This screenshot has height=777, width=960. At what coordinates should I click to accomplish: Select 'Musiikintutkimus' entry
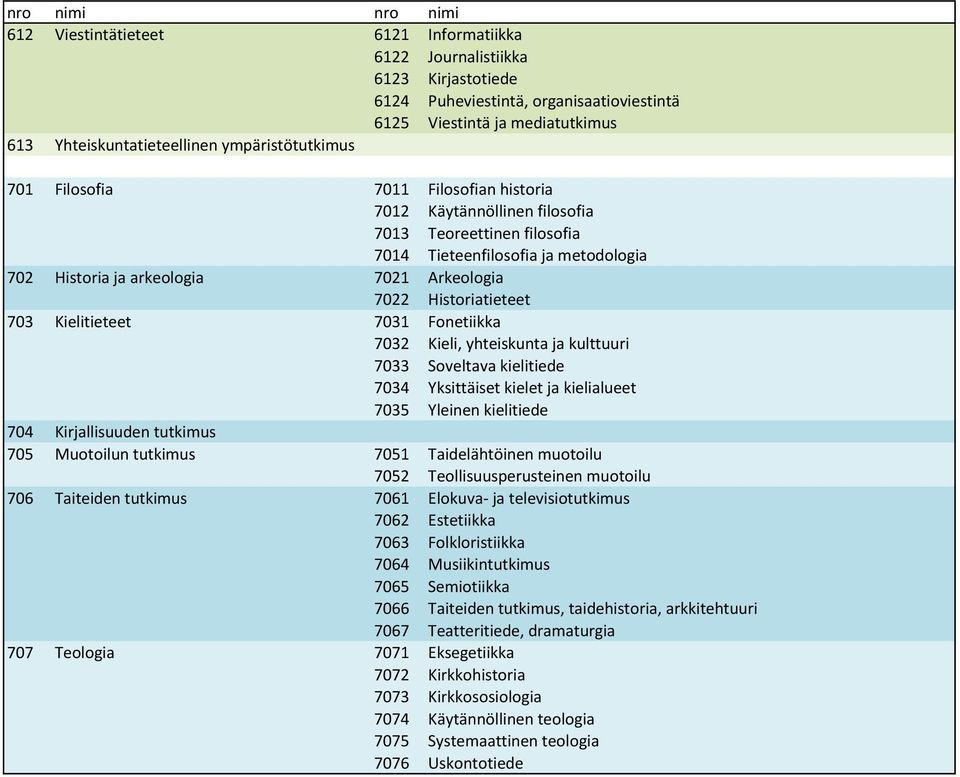point(489,564)
